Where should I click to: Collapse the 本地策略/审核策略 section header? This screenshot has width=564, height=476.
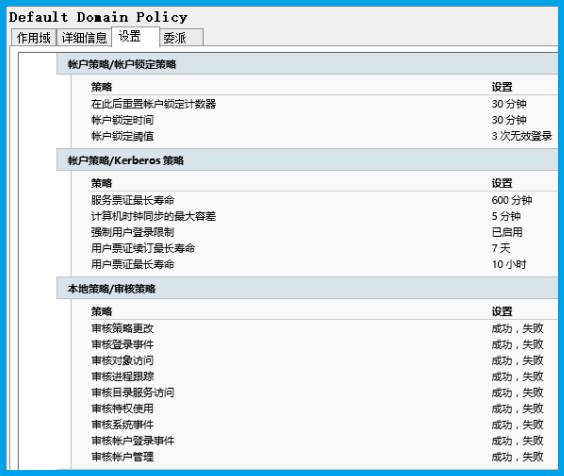click(307, 289)
